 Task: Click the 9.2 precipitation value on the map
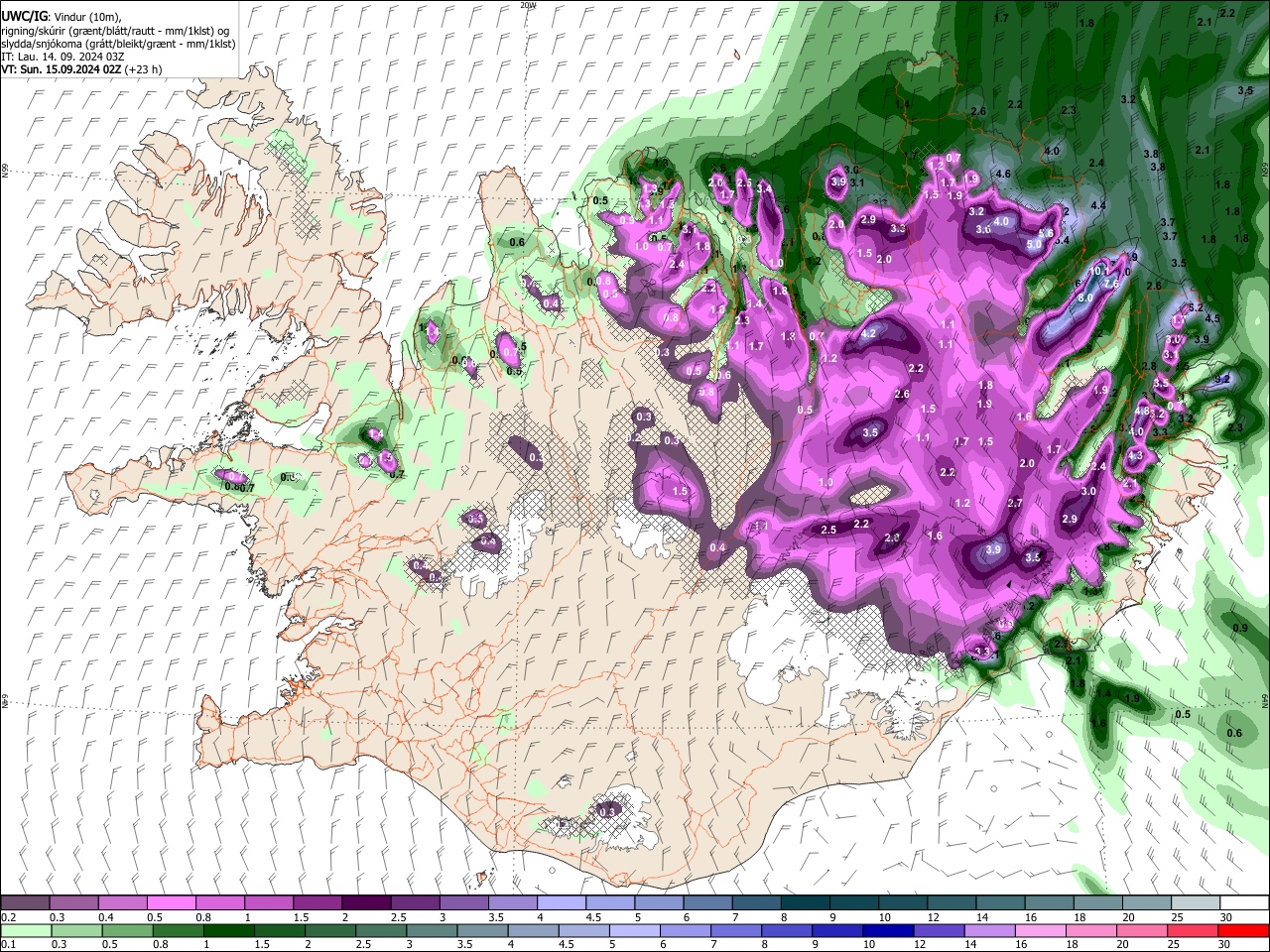[1222, 379]
